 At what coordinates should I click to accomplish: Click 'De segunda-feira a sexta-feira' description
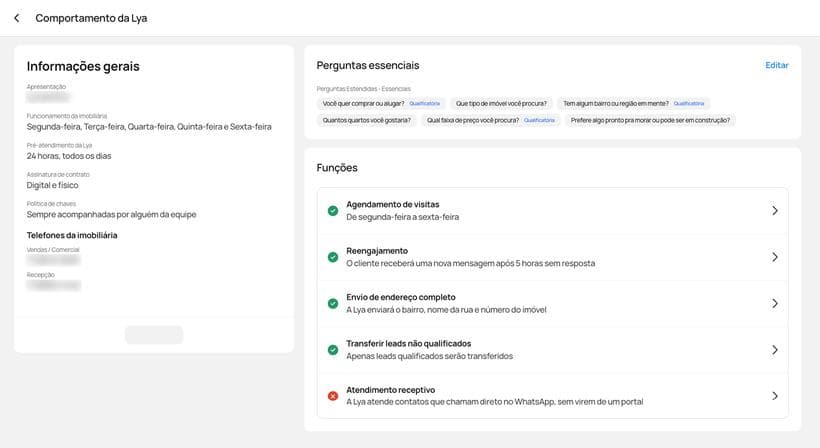tap(403, 217)
